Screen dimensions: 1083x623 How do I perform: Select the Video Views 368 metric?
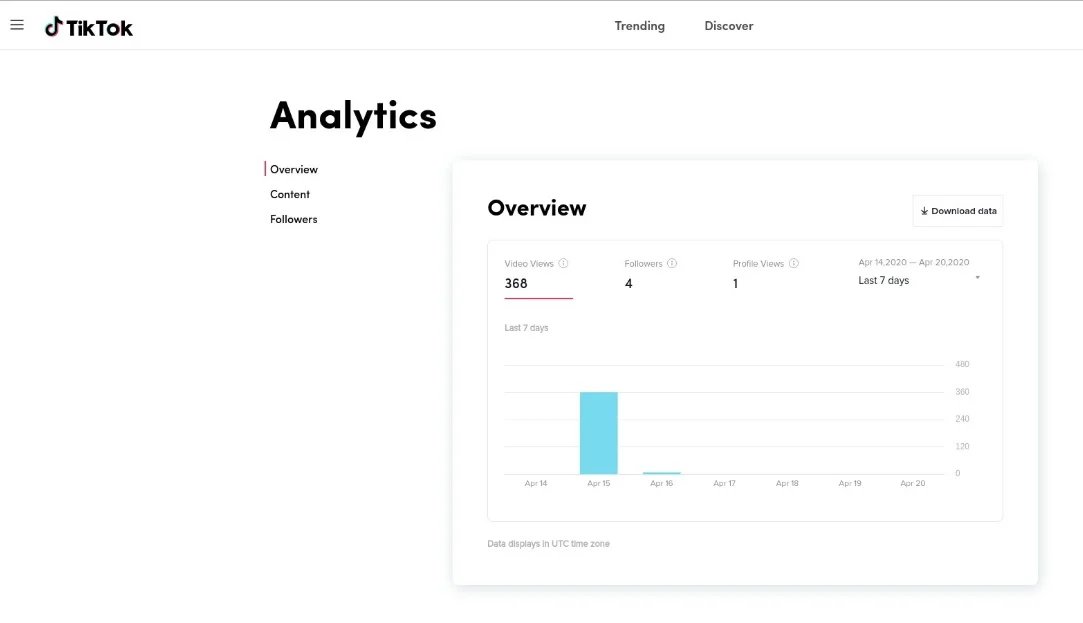[x=538, y=276]
